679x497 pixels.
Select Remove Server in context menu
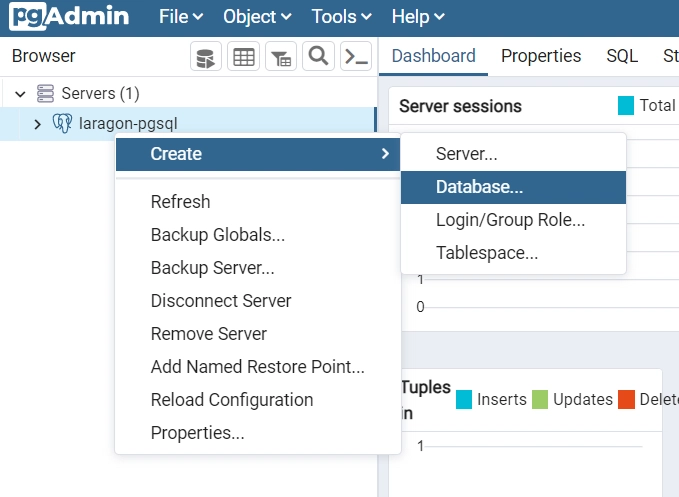click(x=258, y=334)
